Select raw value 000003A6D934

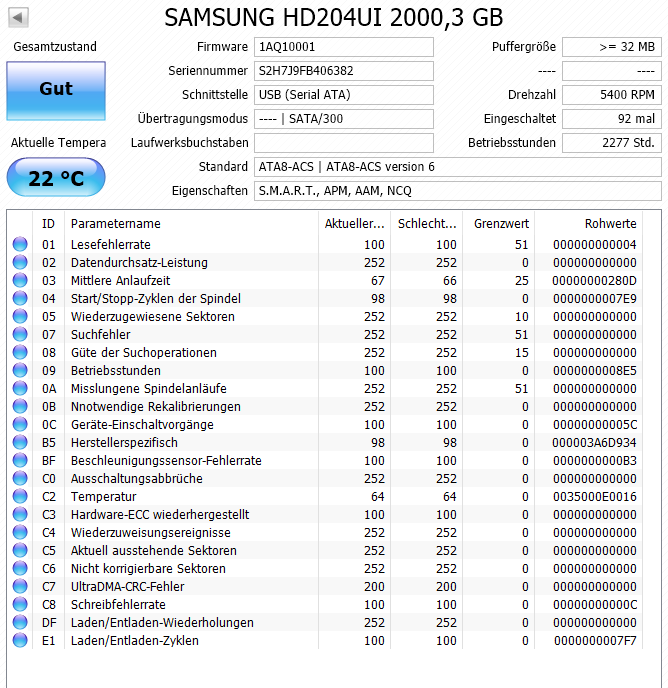(x=594, y=442)
